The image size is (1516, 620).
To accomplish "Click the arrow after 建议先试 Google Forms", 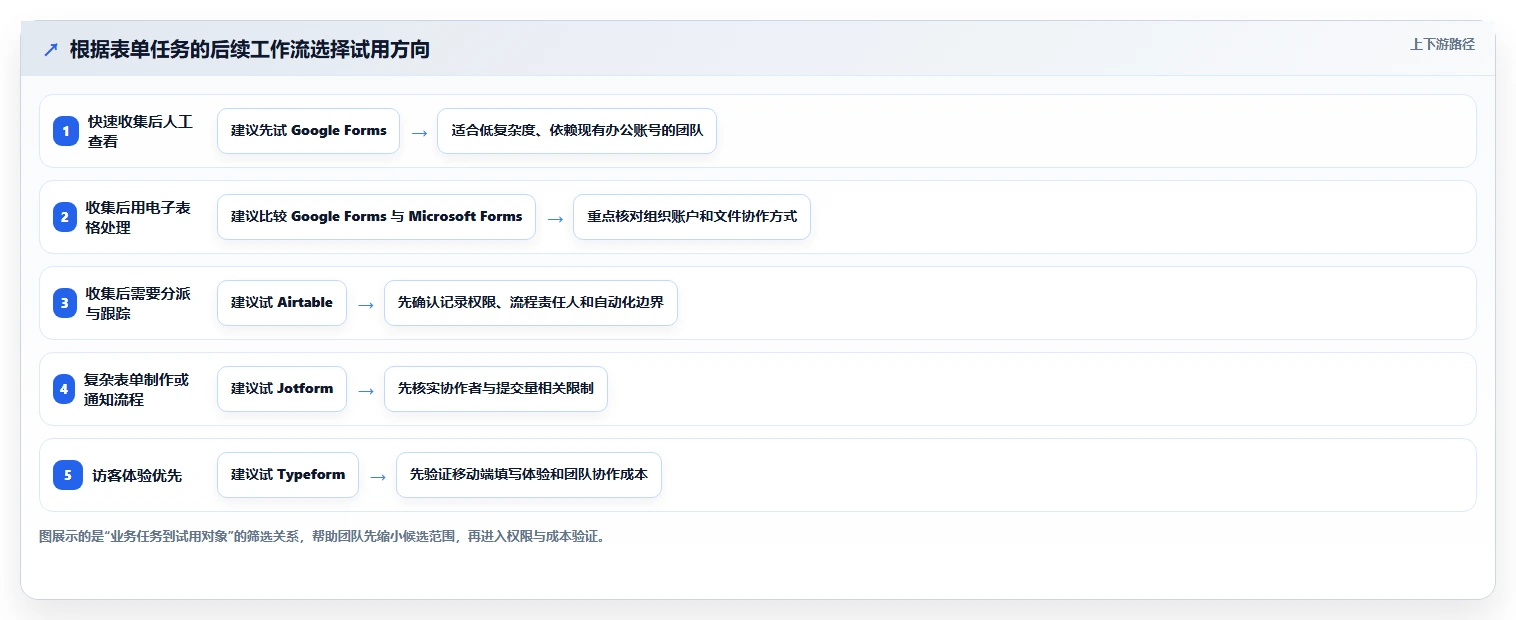I will point(419,132).
